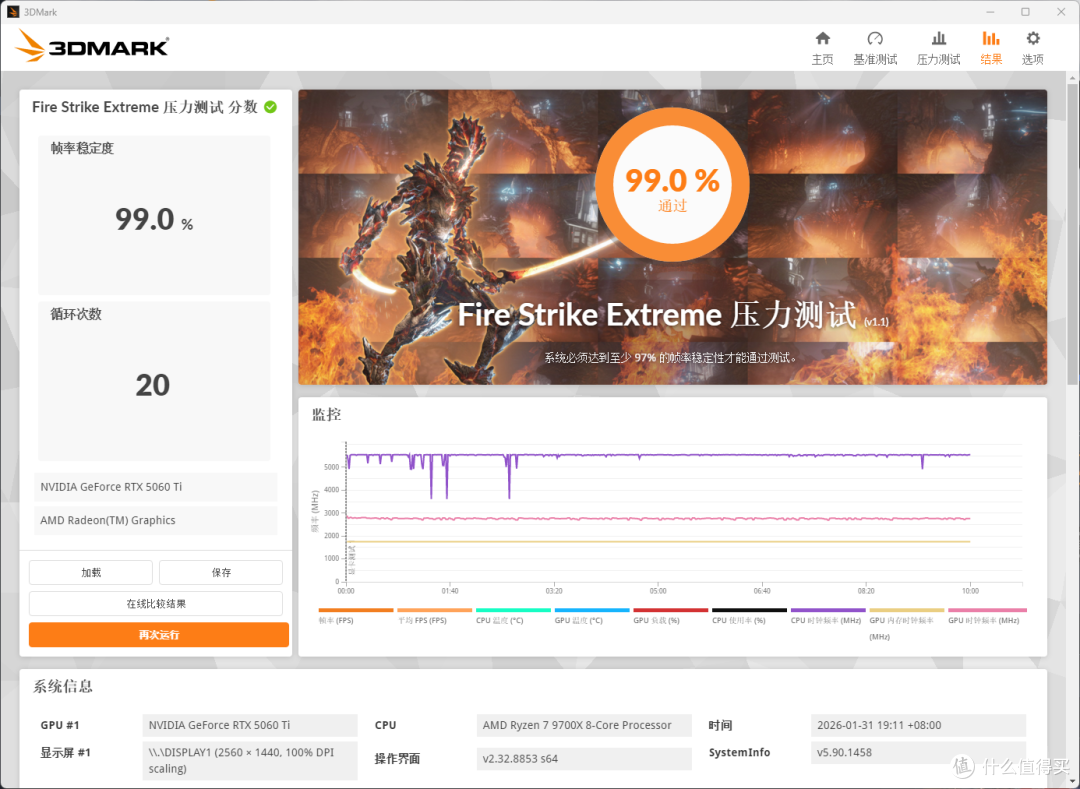This screenshot has height=789, width=1080.
Task: Click the vertical scrollbar on right
Action: point(1073,234)
